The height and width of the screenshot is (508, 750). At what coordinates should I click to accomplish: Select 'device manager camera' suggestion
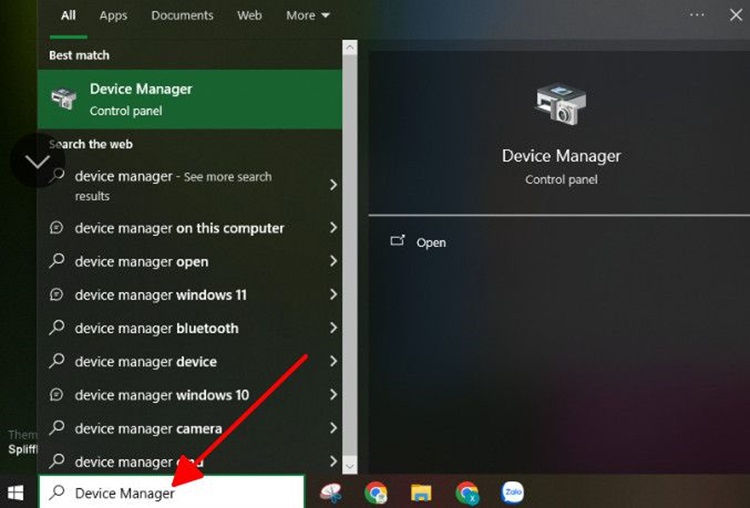pos(189,429)
